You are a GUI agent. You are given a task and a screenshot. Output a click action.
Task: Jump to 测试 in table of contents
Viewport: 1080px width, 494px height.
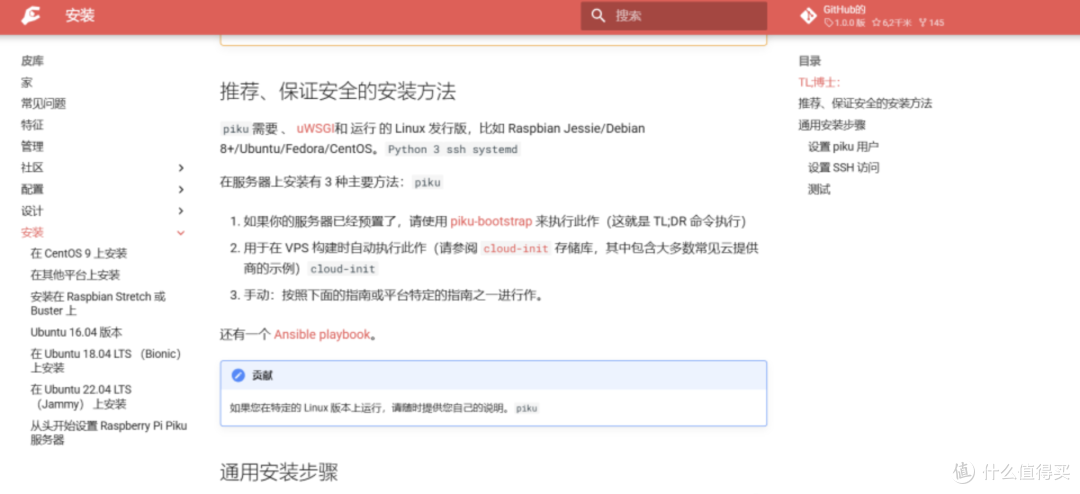point(819,189)
